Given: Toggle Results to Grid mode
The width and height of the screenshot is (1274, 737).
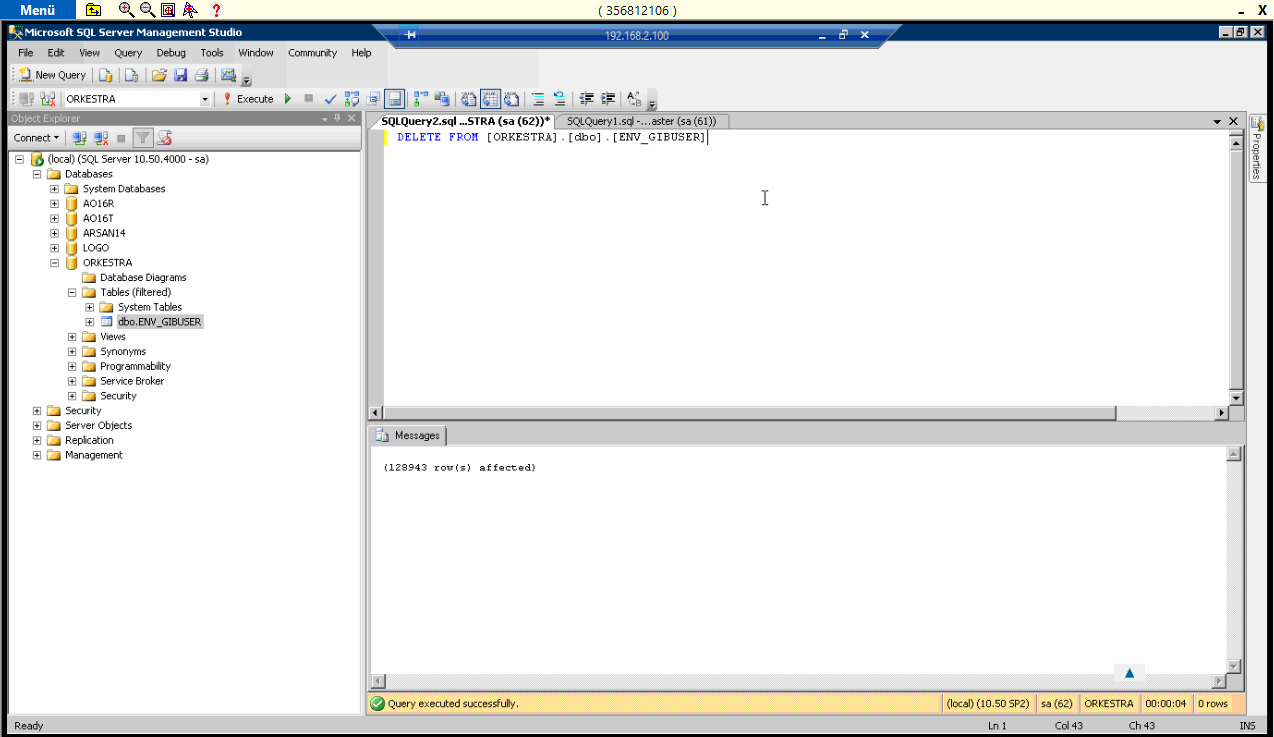Looking at the screenshot, I should pos(490,99).
